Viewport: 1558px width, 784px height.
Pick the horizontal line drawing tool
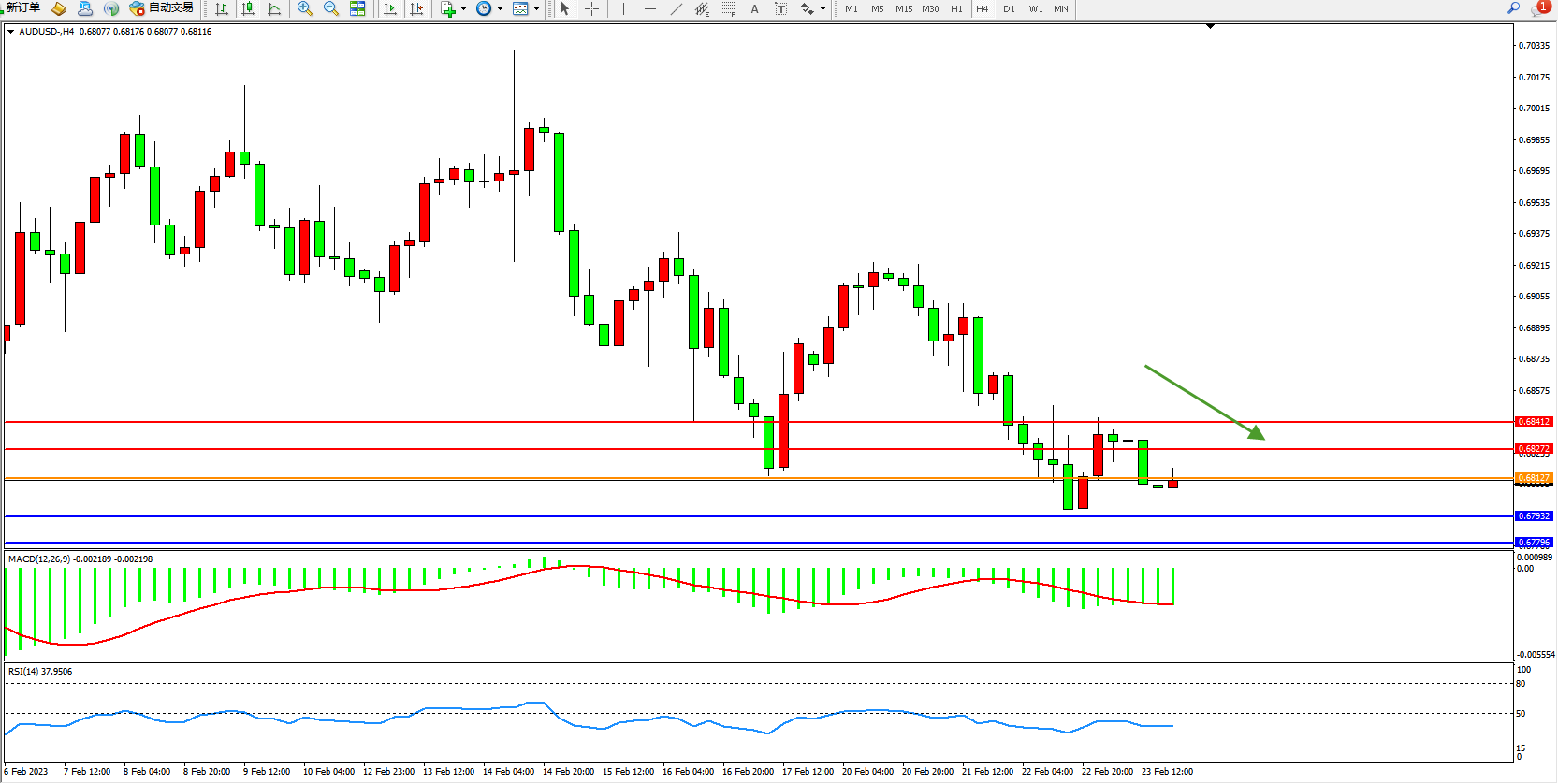tap(650, 9)
